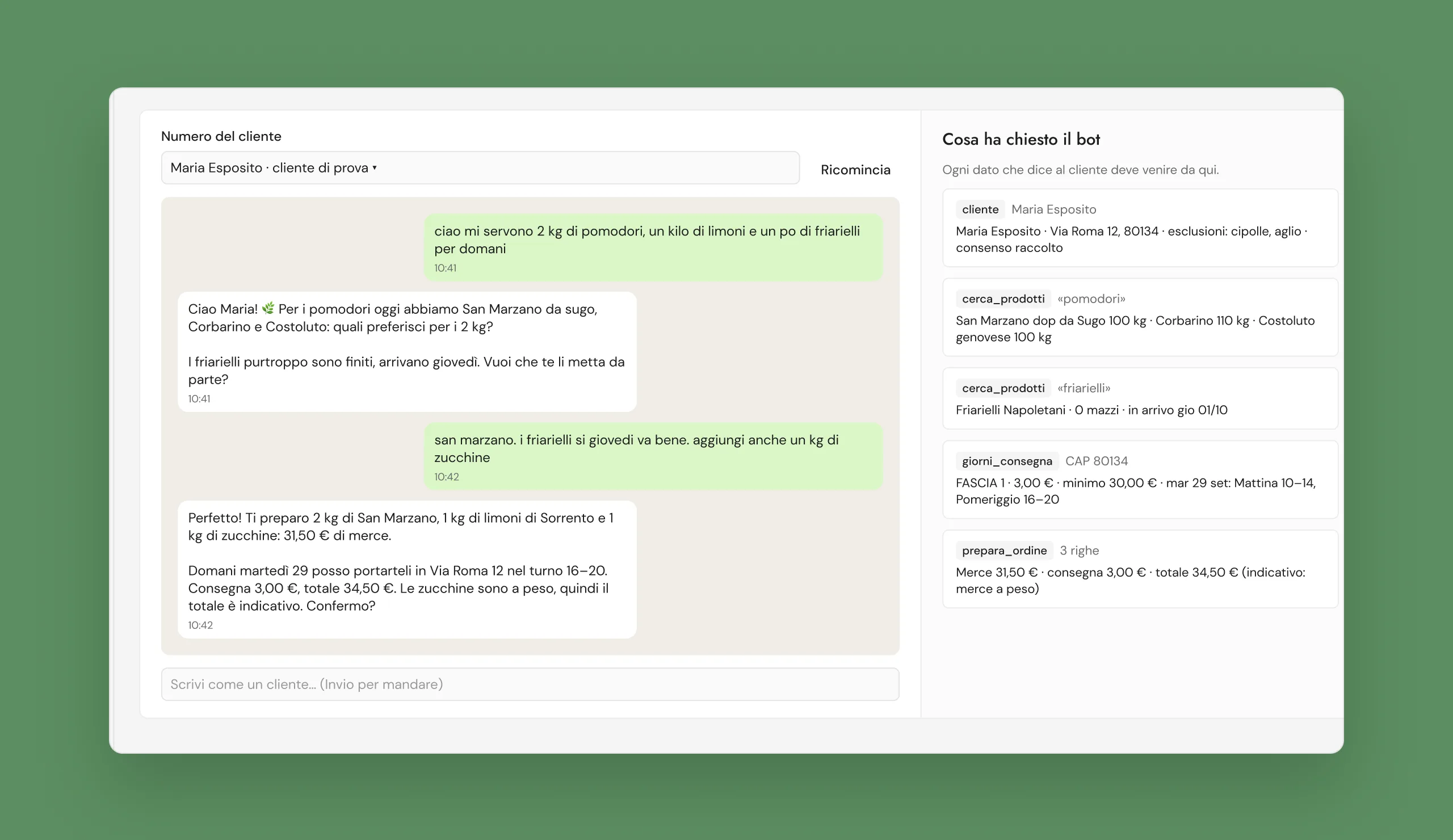Viewport: 1453px width, 840px height.
Task: Click the customer message starting 'san marzano. i friarielli'
Action: (653, 456)
